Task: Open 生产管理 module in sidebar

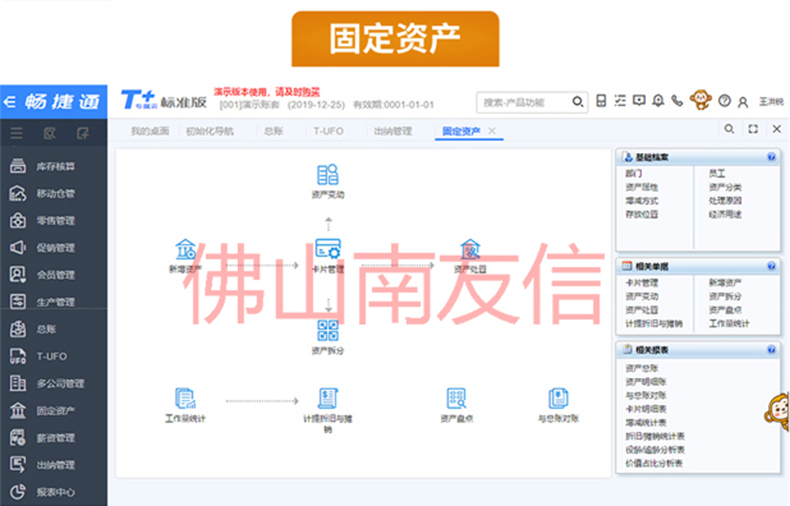Action: (x=53, y=302)
